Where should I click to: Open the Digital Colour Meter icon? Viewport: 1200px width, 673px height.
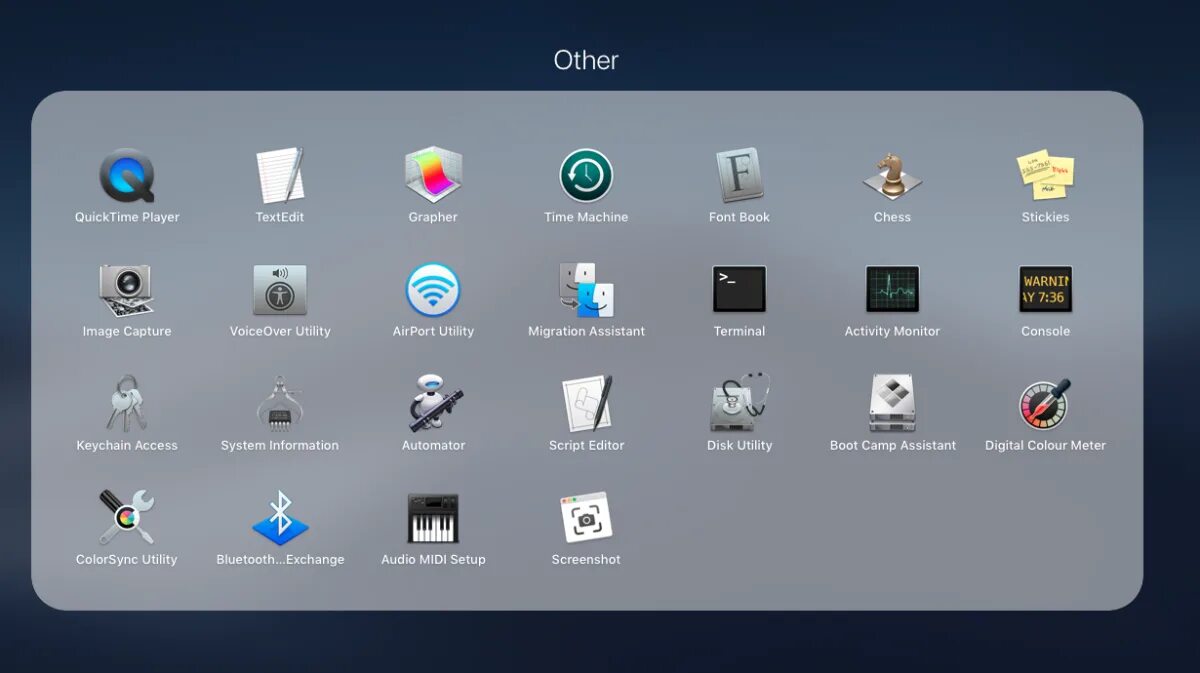click(x=1045, y=405)
